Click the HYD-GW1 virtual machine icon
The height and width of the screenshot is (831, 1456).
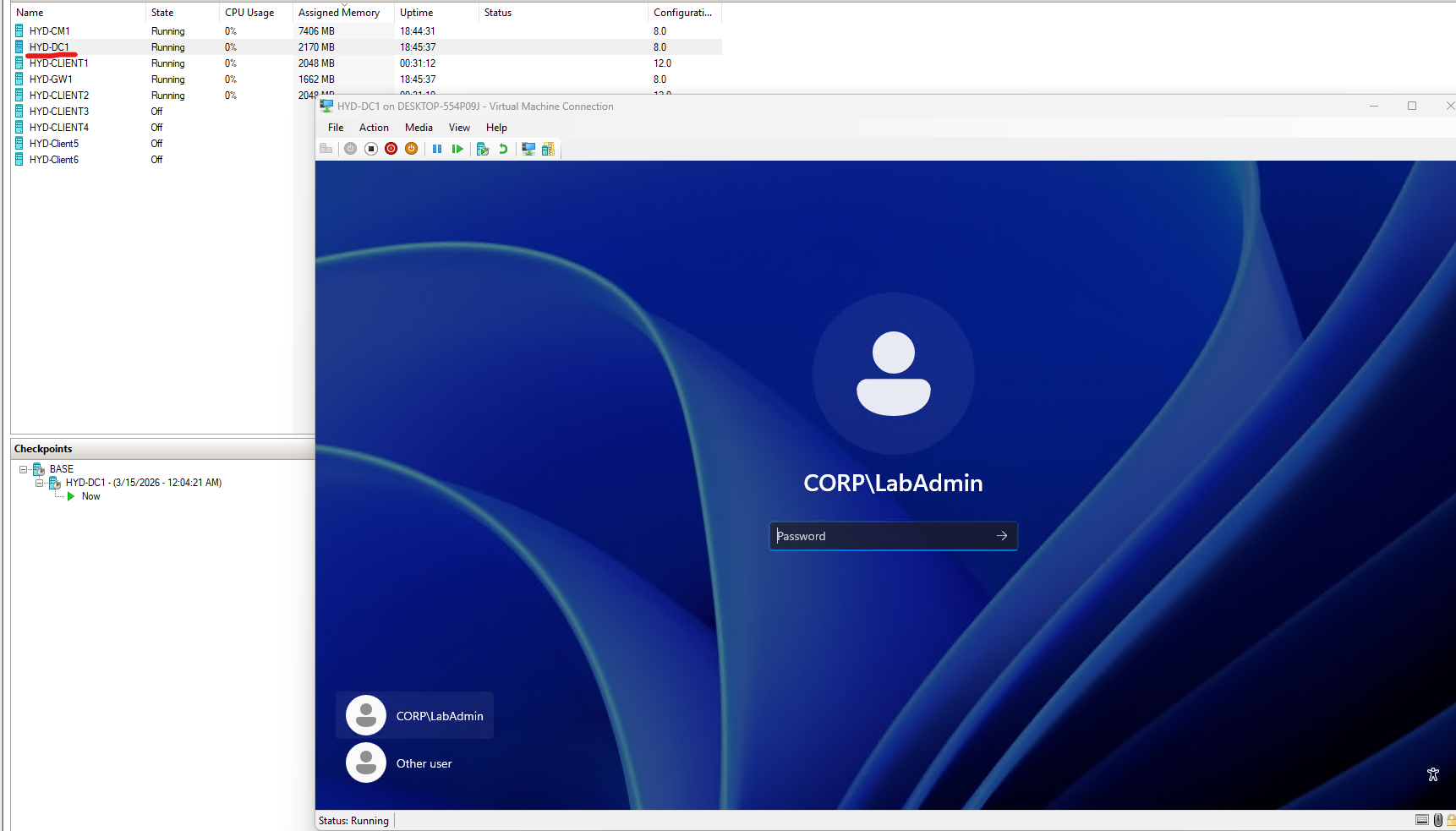point(19,79)
